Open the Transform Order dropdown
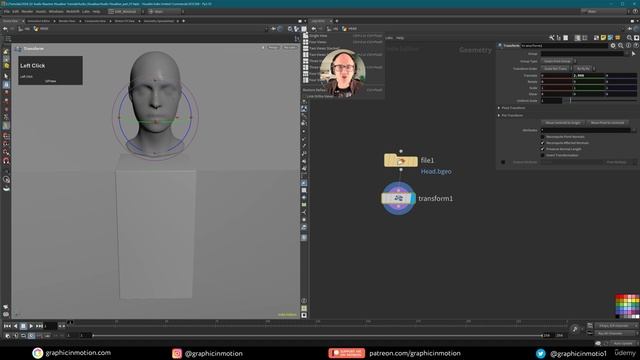This screenshot has width=640, height=360. click(x=557, y=69)
